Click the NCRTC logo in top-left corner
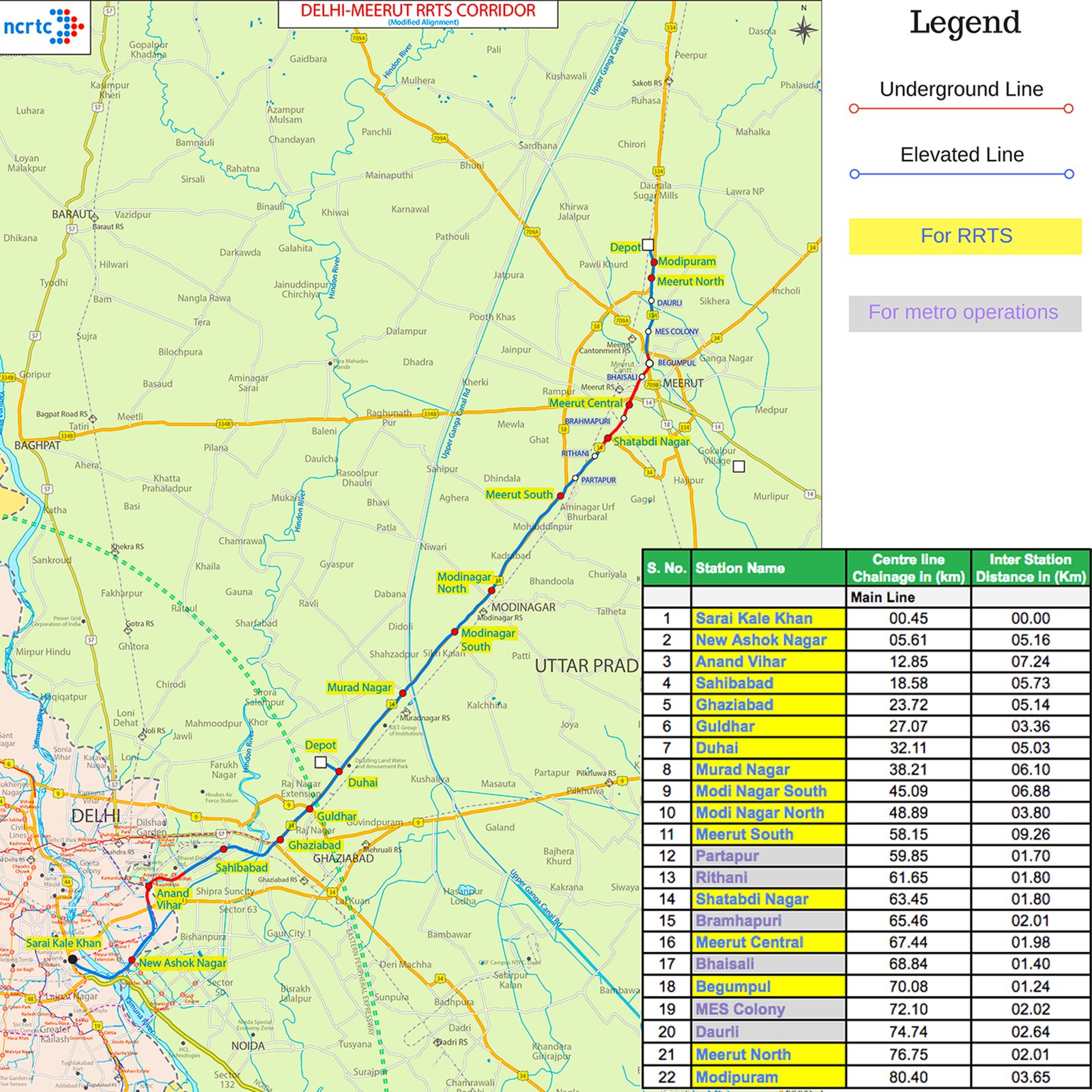This screenshot has width=1092, height=1092. pyautogui.click(x=44, y=26)
